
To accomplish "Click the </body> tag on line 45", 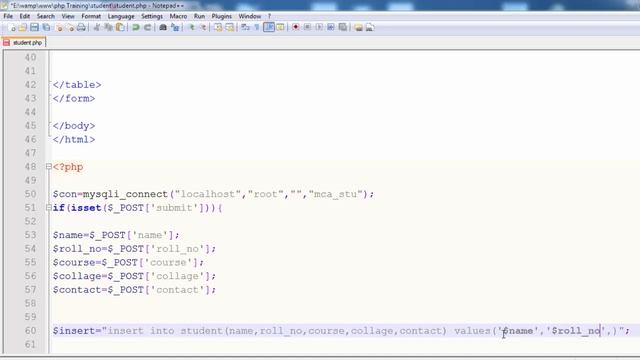I will click(74, 126).
